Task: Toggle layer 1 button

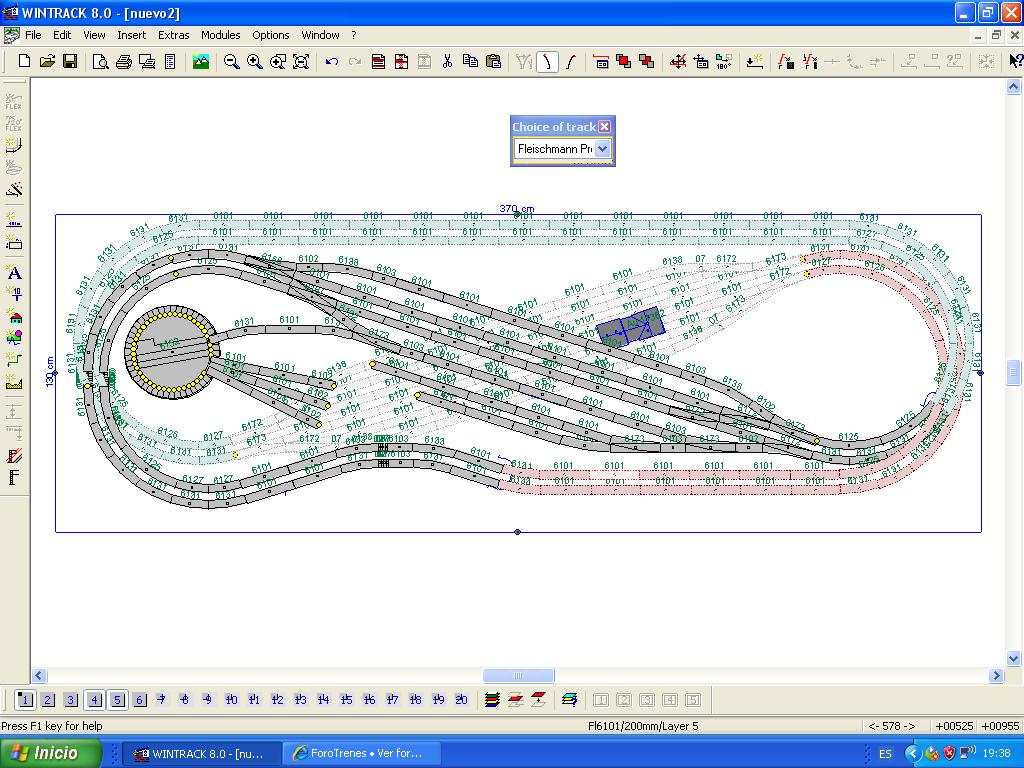Action: click(25, 700)
